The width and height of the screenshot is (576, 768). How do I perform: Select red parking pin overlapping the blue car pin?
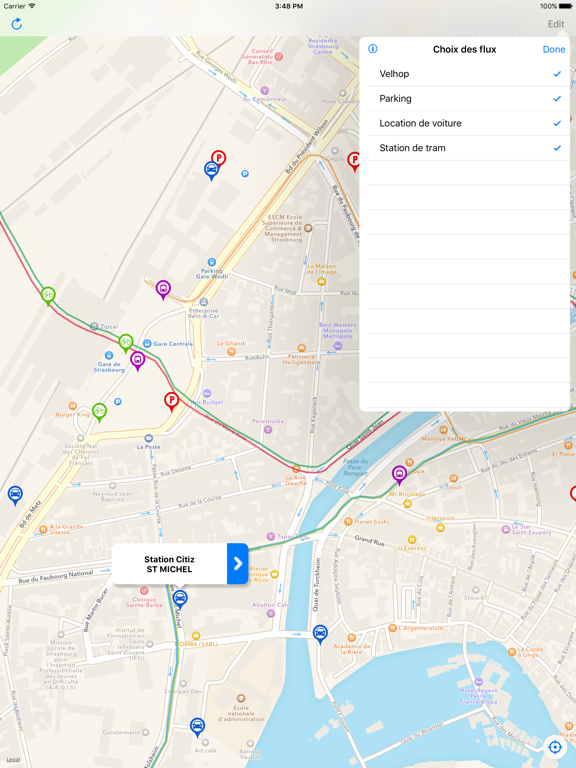[218, 160]
